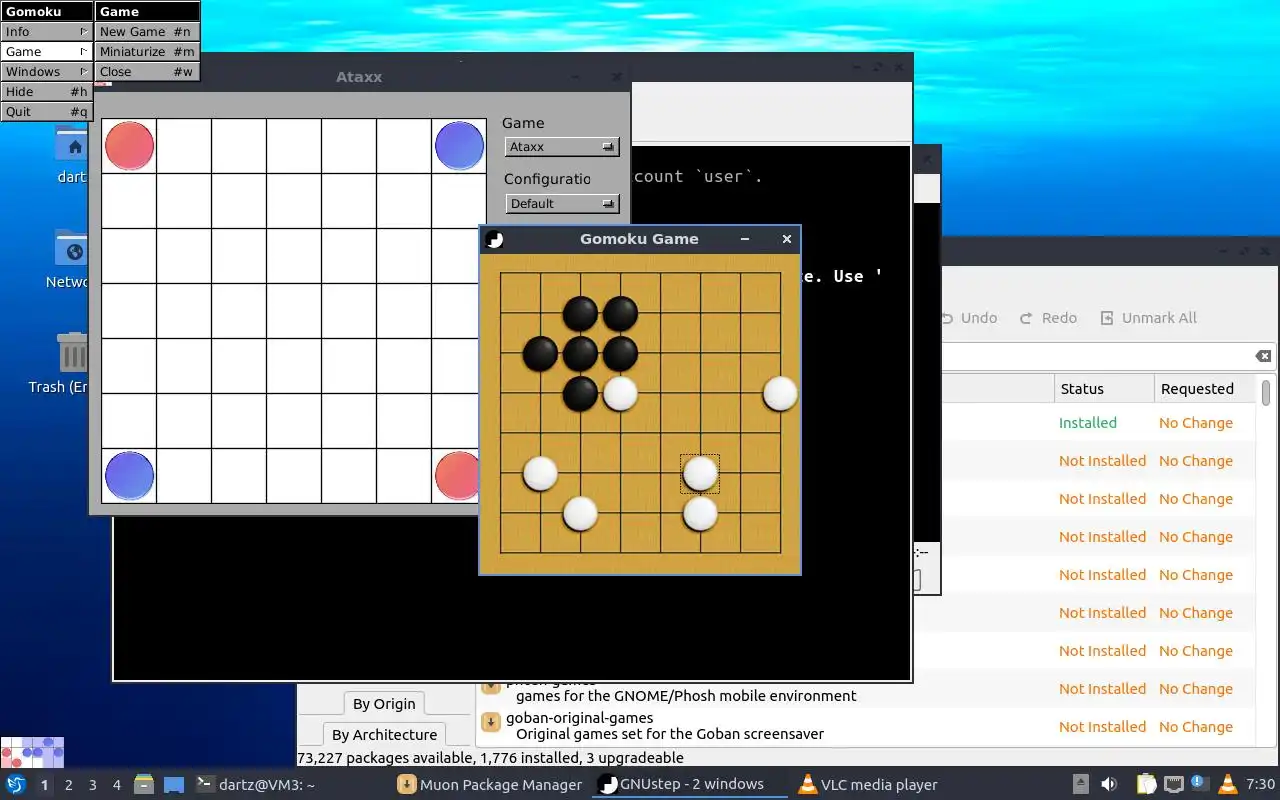Click the network monitor tray icon

click(x=1174, y=784)
